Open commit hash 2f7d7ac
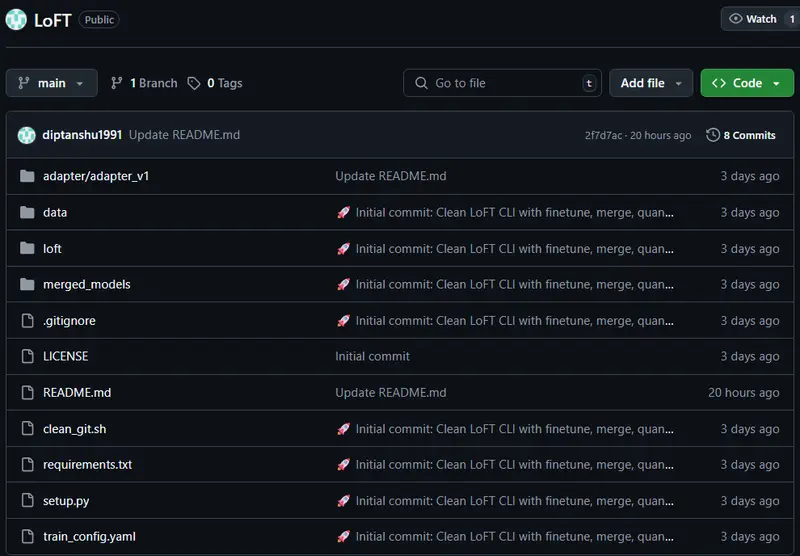Screen dimensions: 800x556 (x=603, y=135)
